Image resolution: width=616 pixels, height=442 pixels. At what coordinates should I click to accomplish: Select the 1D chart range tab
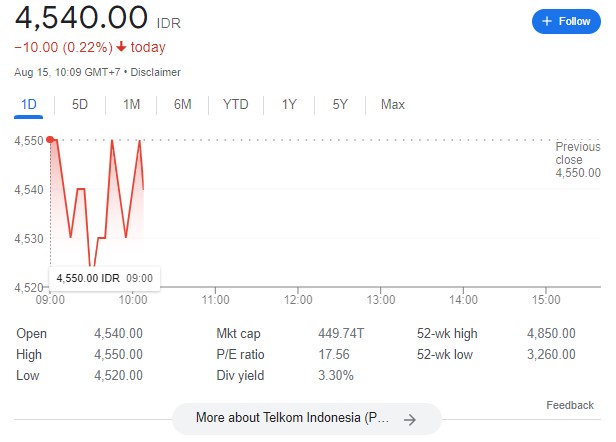coord(29,105)
